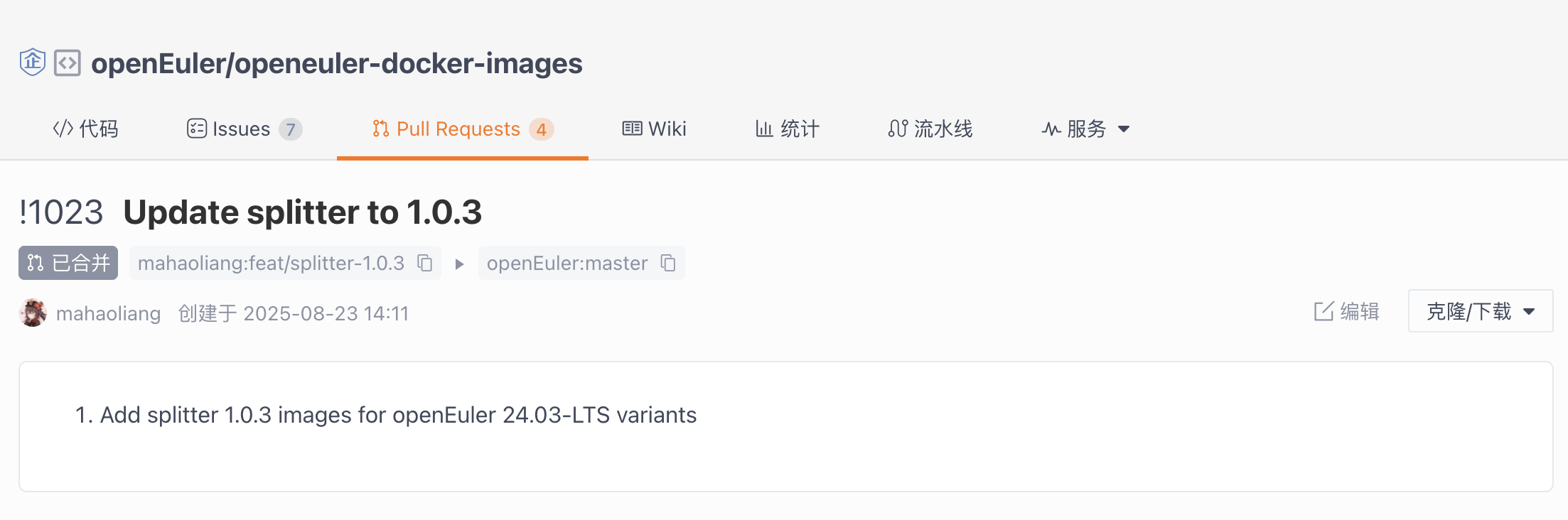Screen dimensions: 1568x520
Task: Click the Pull Requests count badge 4
Action: pos(542,129)
